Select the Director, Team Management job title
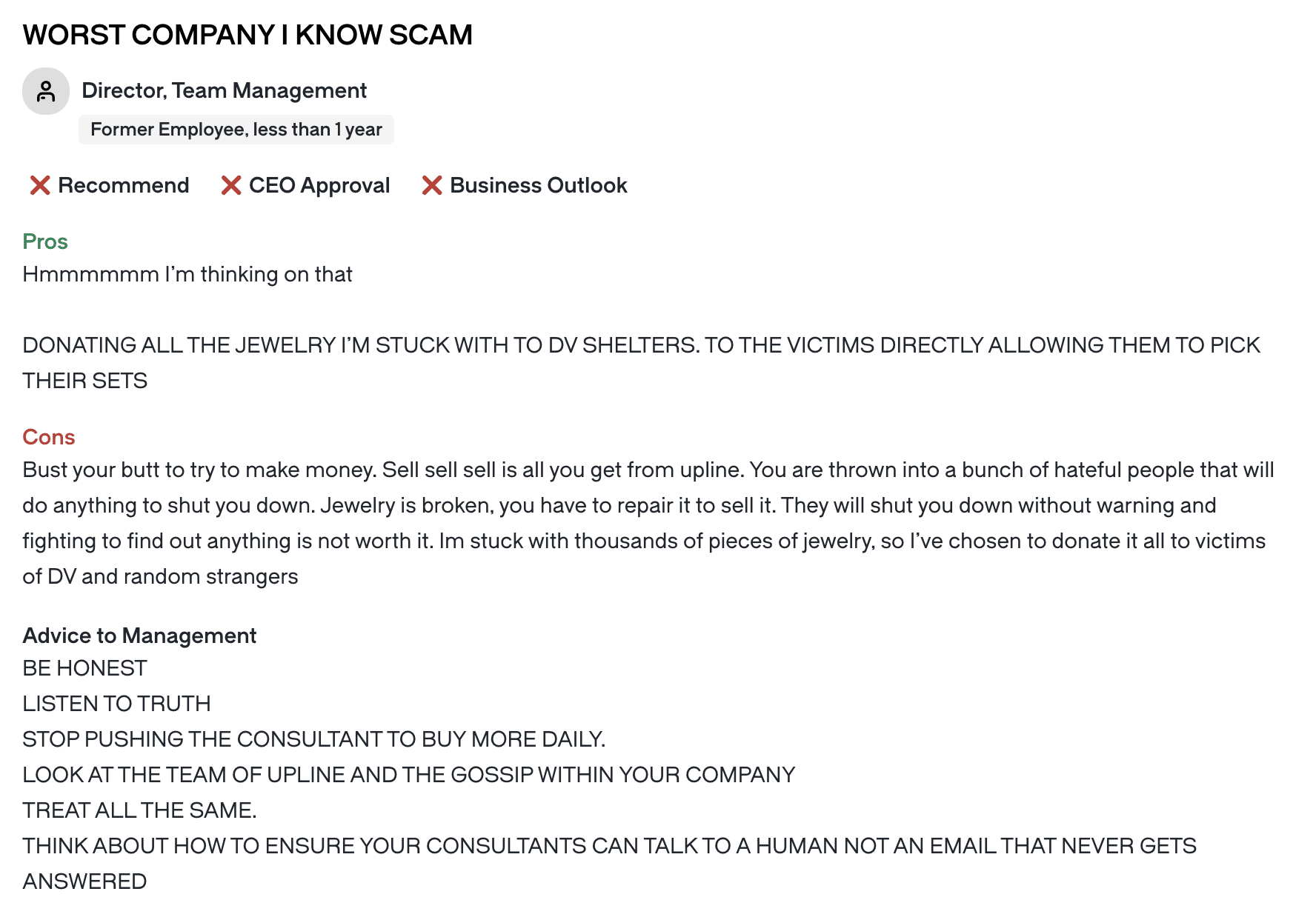 (224, 90)
